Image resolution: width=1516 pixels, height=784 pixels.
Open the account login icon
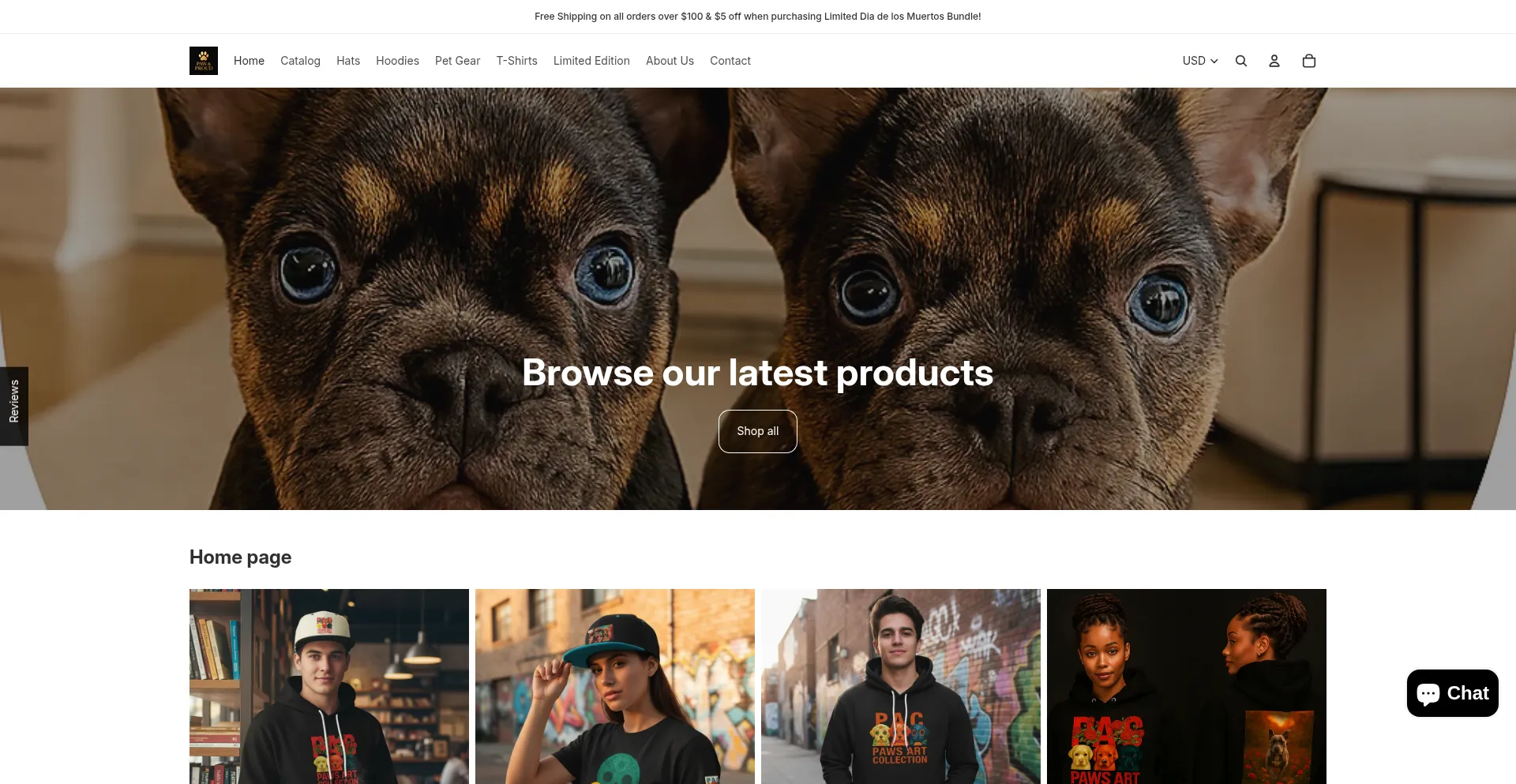[1274, 61]
